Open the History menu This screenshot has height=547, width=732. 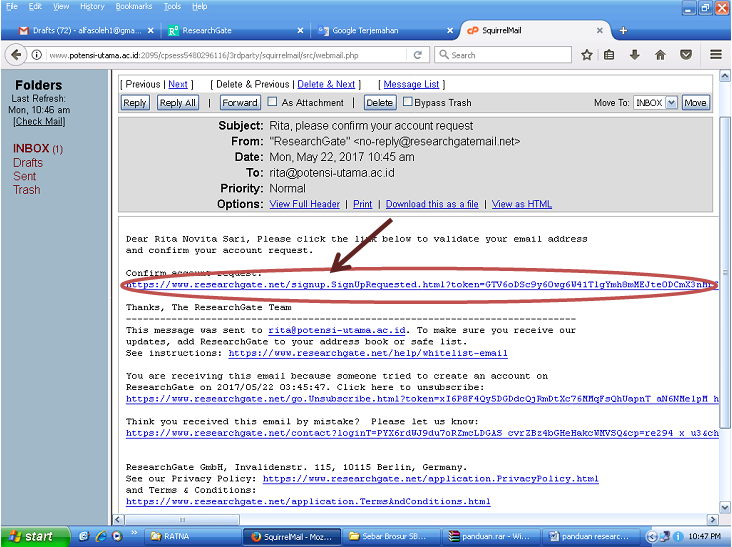tap(92, 7)
